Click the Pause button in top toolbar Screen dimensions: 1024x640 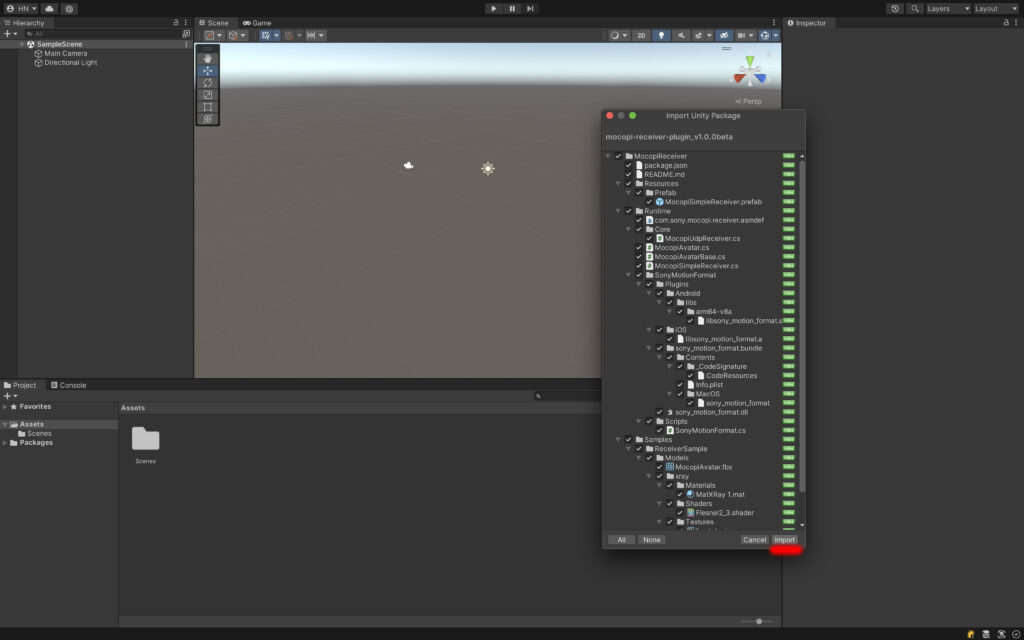coord(512,8)
